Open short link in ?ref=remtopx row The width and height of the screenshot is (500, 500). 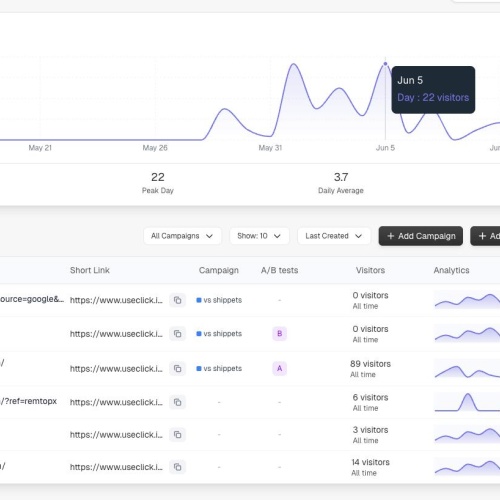coord(116,402)
